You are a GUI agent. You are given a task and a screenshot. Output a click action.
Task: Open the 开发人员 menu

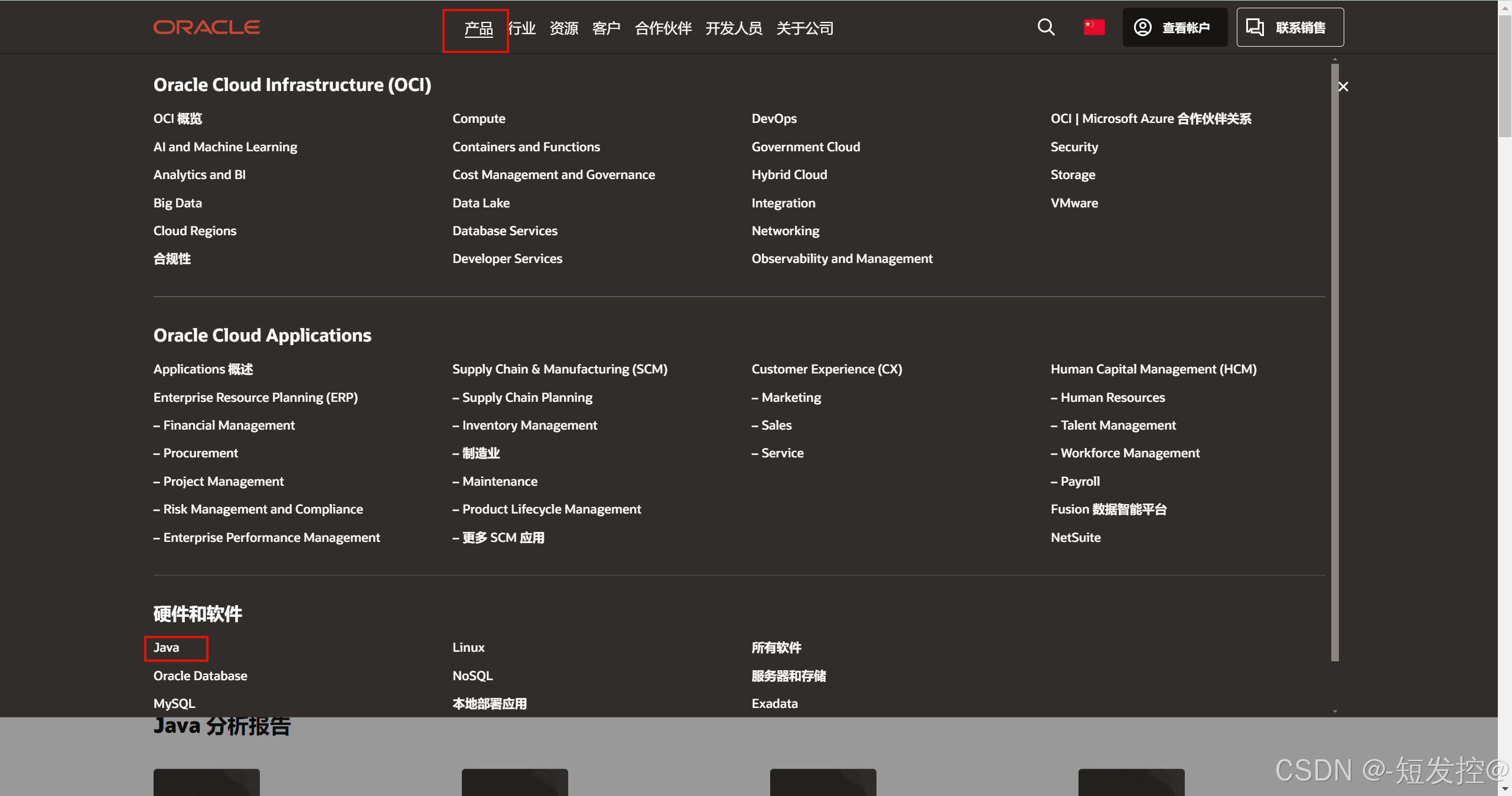pyautogui.click(x=734, y=28)
